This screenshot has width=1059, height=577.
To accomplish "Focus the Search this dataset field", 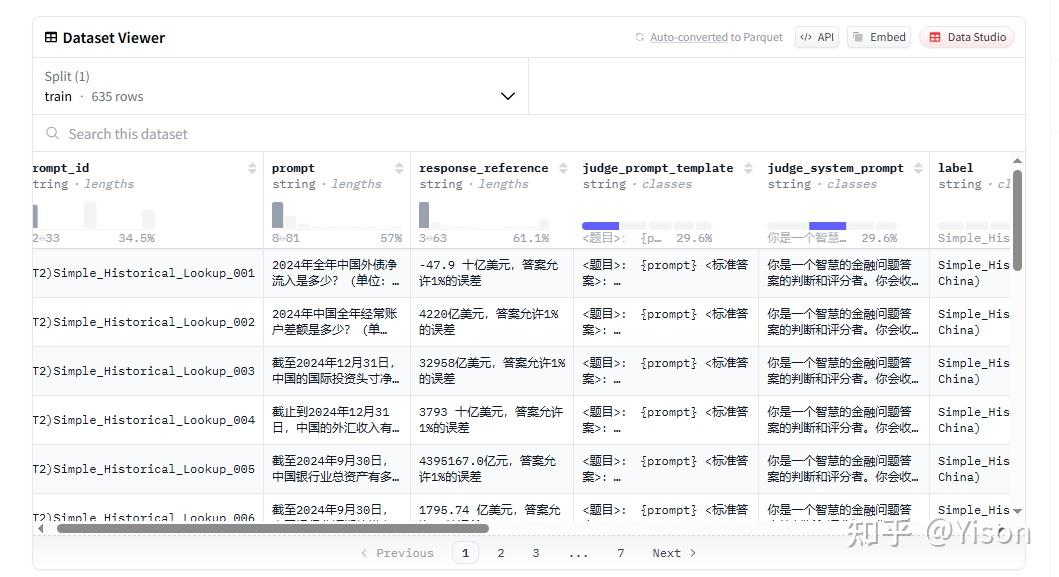I will (529, 134).
